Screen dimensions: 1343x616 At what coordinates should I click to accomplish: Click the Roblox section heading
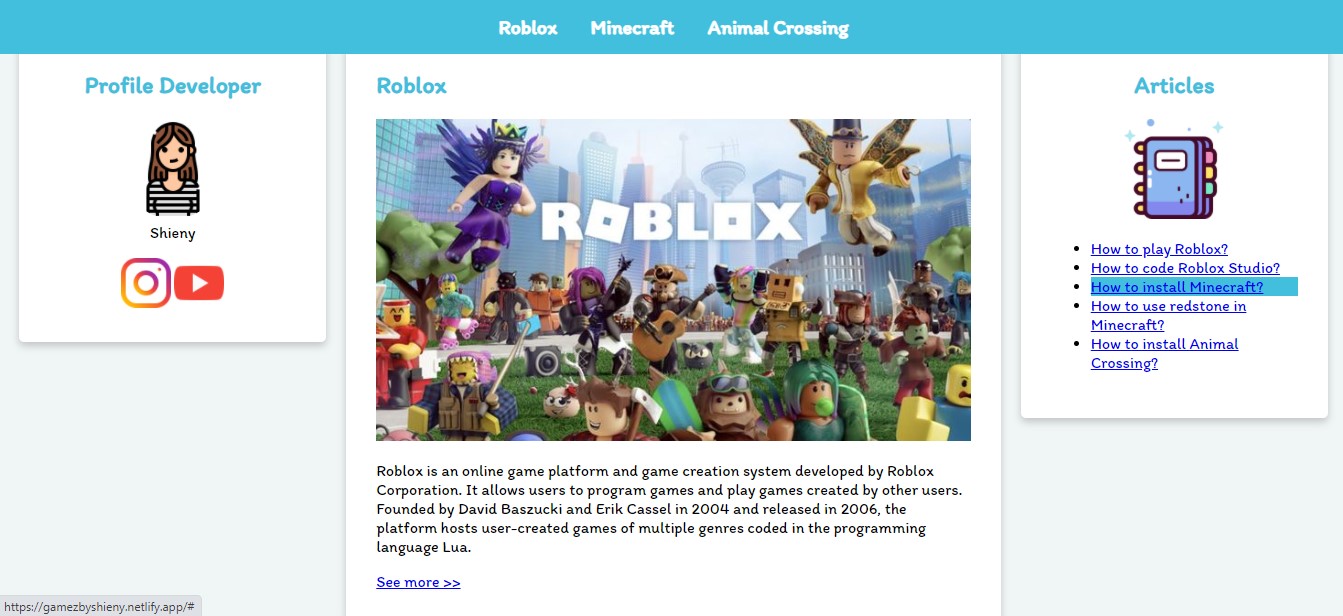click(x=411, y=86)
